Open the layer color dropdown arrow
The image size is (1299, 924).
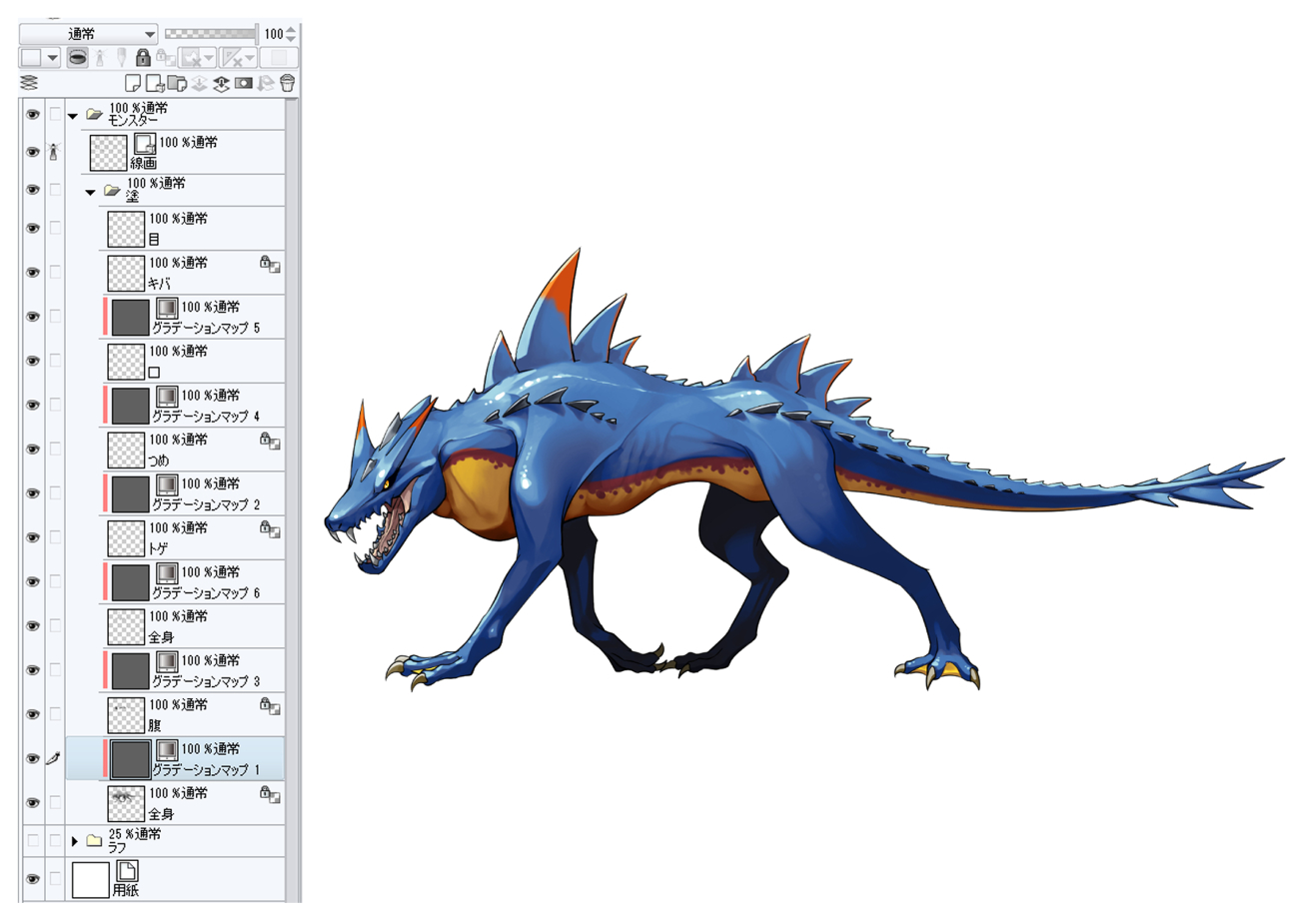(x=52, y=58)
